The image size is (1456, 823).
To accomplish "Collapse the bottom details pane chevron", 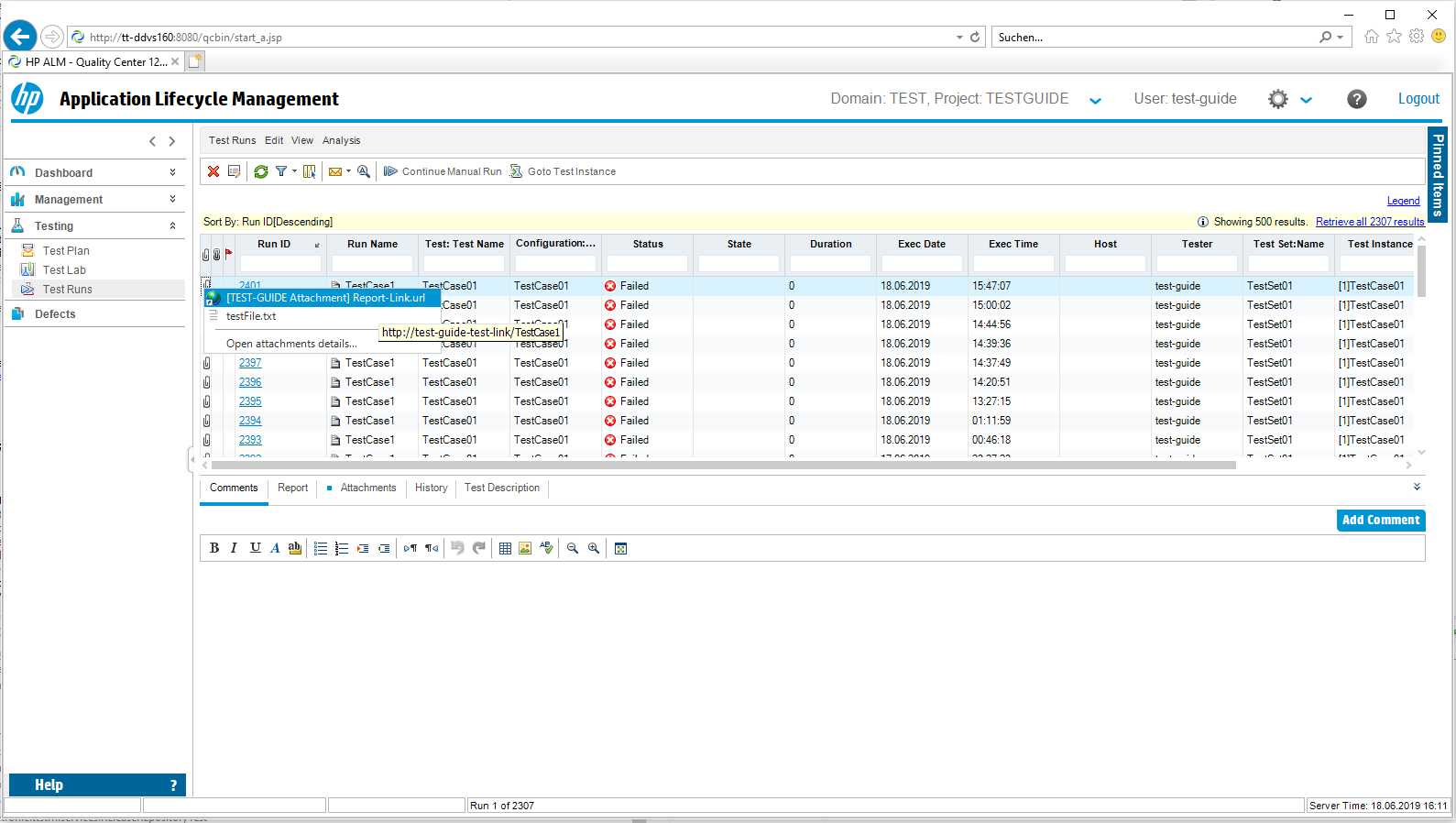I will pos(1417,487).
